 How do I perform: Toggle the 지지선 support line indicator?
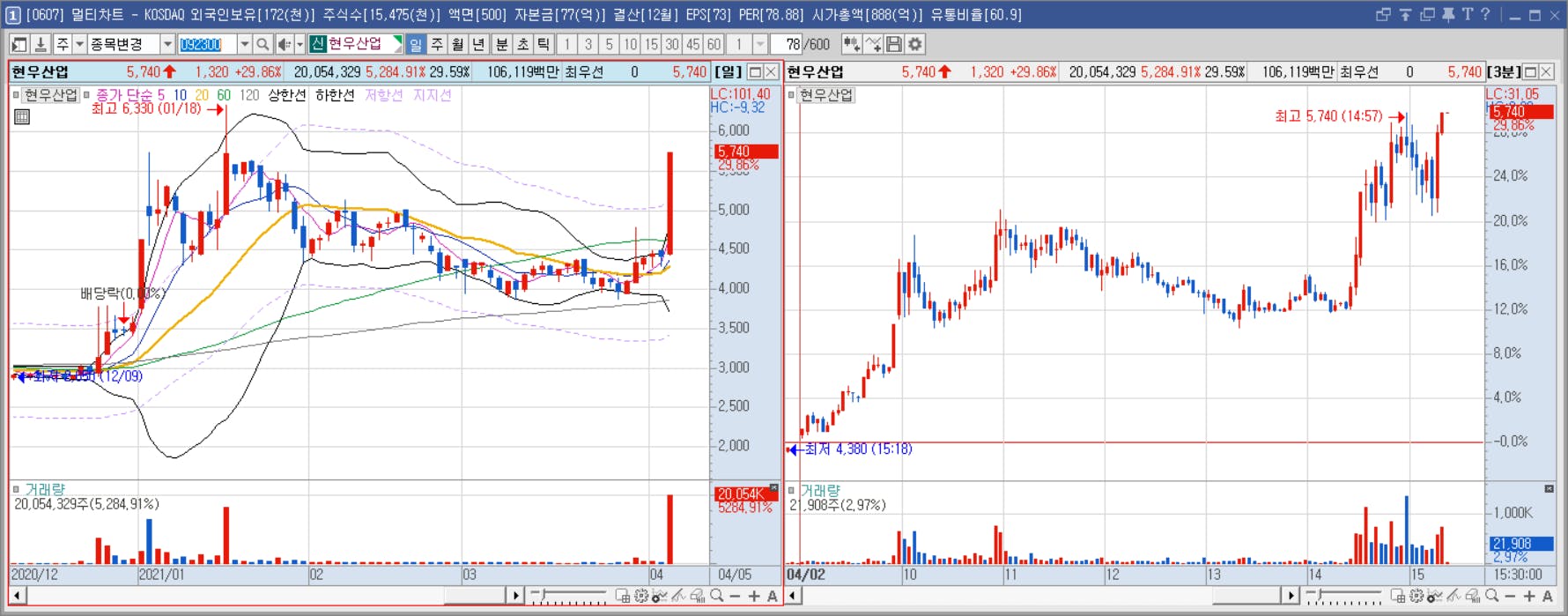(x=432, y=95)
